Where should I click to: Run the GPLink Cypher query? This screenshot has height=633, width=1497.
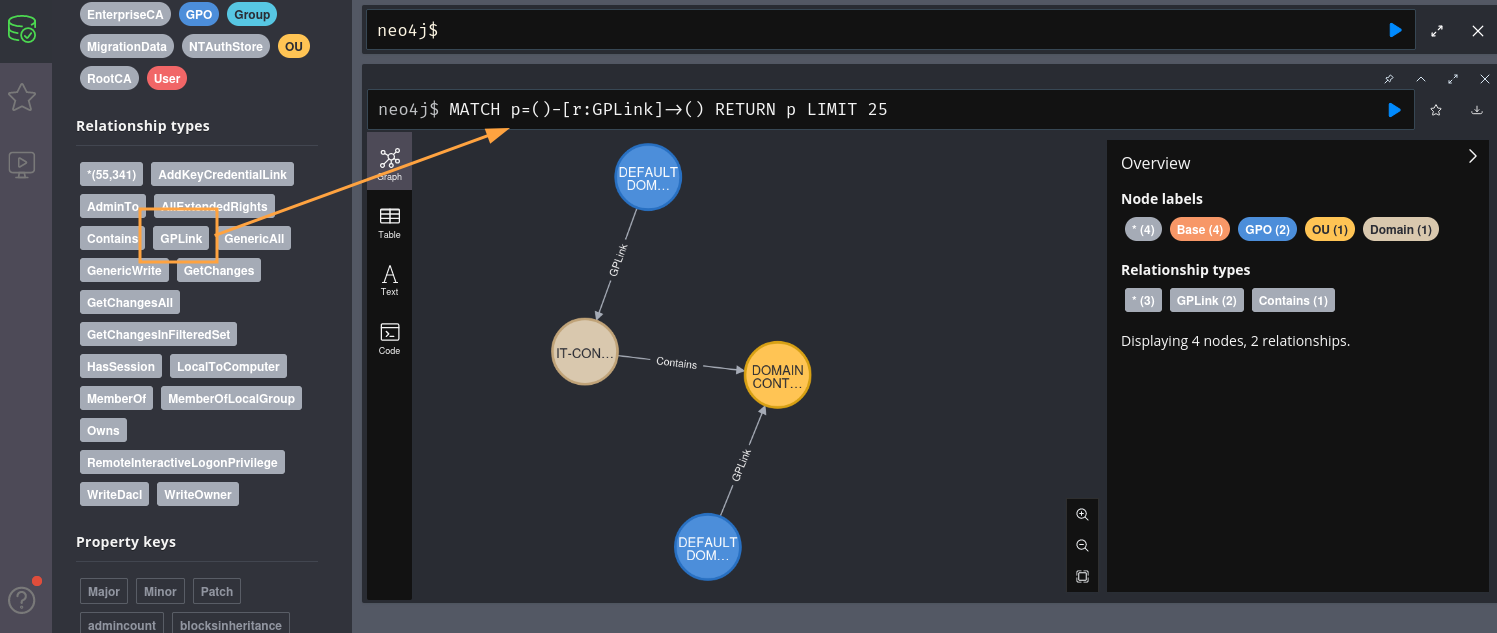1394,110
